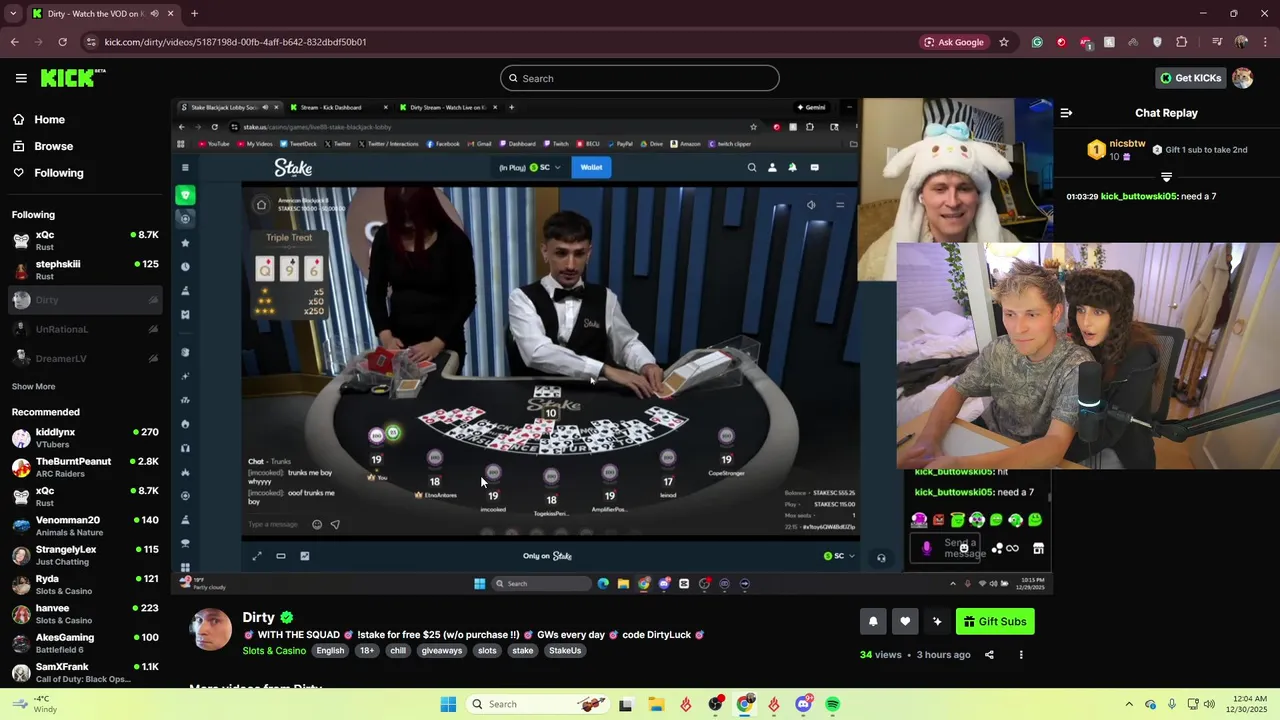Screen dimensions: 1280x720
Task: Open Discord from the taskbar
Action: 803,704
